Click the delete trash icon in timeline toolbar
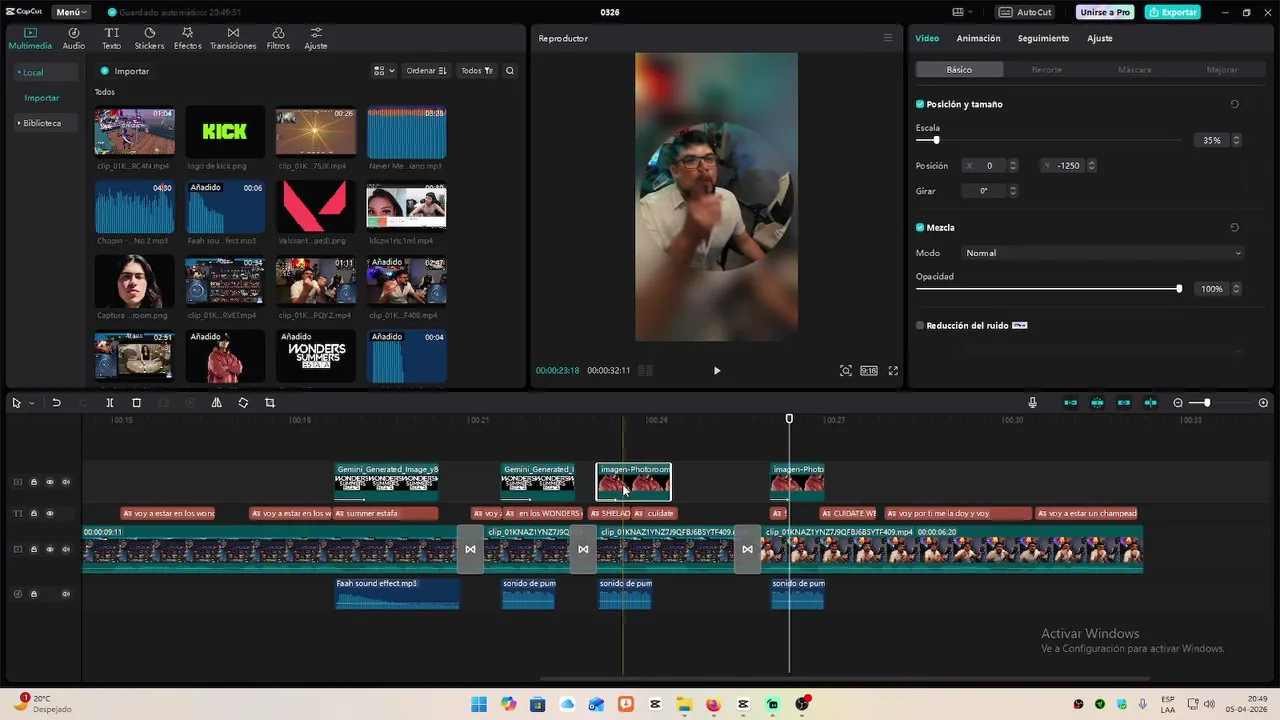The height and width of the screenshot is (720, 1280). 137,403
